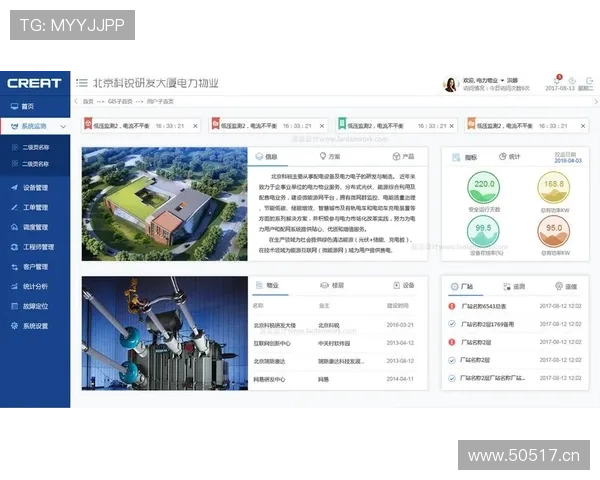This screenshot has width=600, height=480.
Task: Collapse the 系统监测 sidebar section chevron
Action: (63, 126)
